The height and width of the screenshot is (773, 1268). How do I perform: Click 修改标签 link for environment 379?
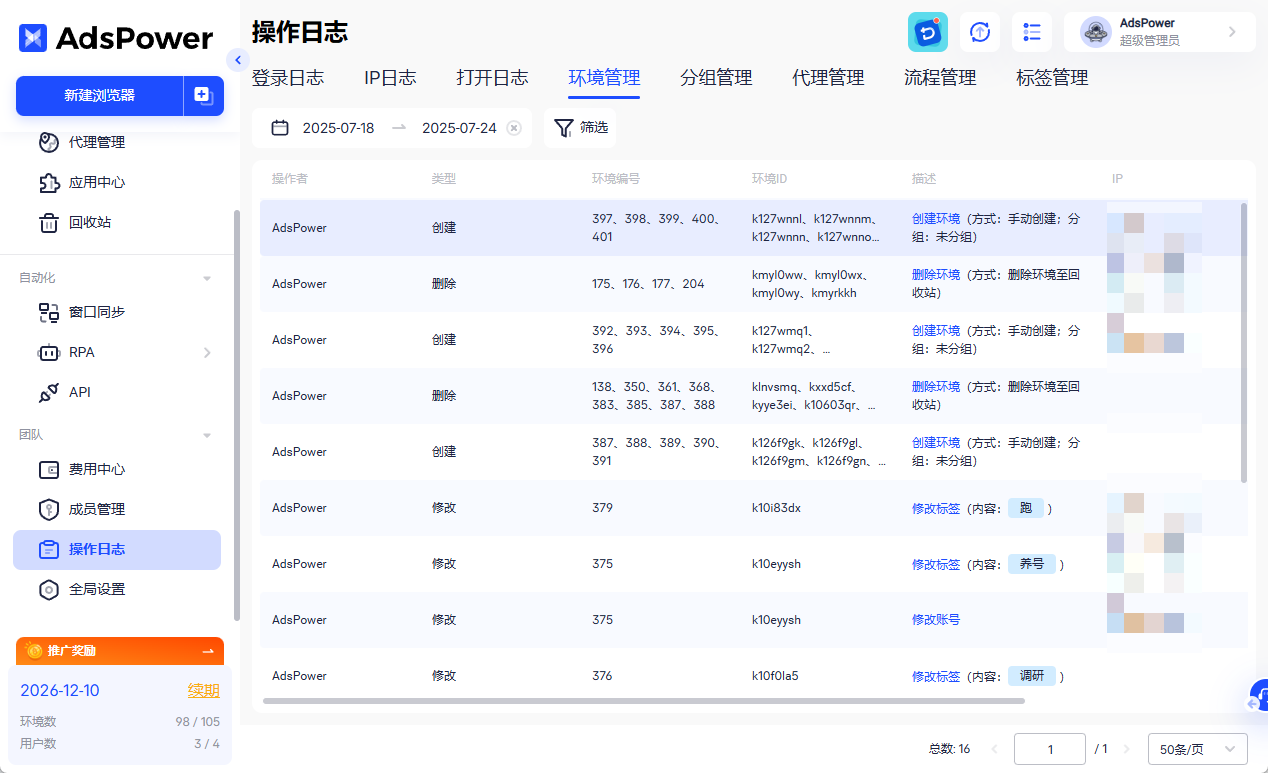(x=936, y=508)
